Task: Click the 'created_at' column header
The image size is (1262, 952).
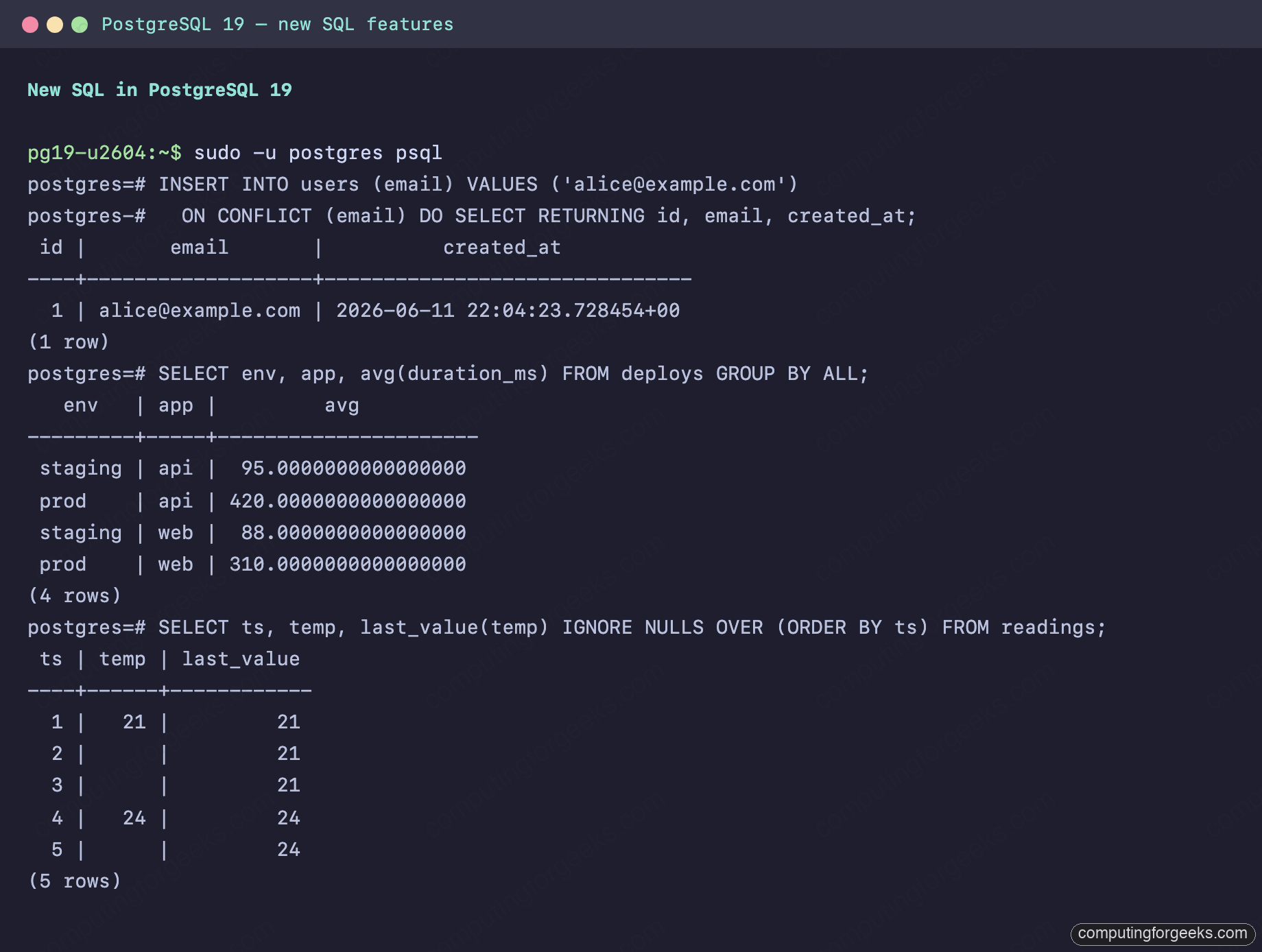Action: coord(502,248)
